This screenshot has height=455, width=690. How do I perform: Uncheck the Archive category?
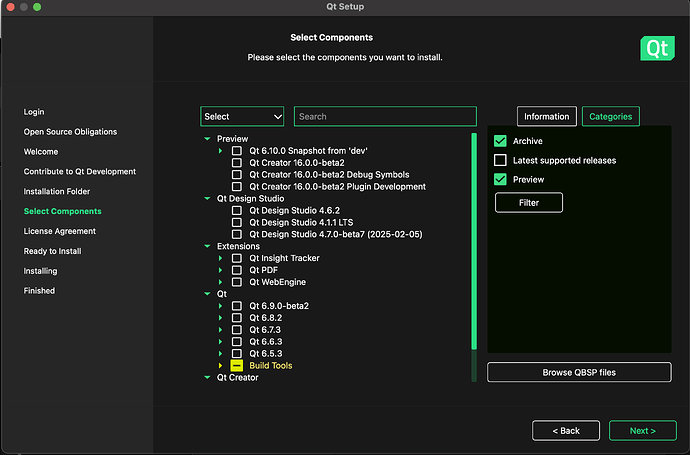pyautogui.click(x=500, y=141)
